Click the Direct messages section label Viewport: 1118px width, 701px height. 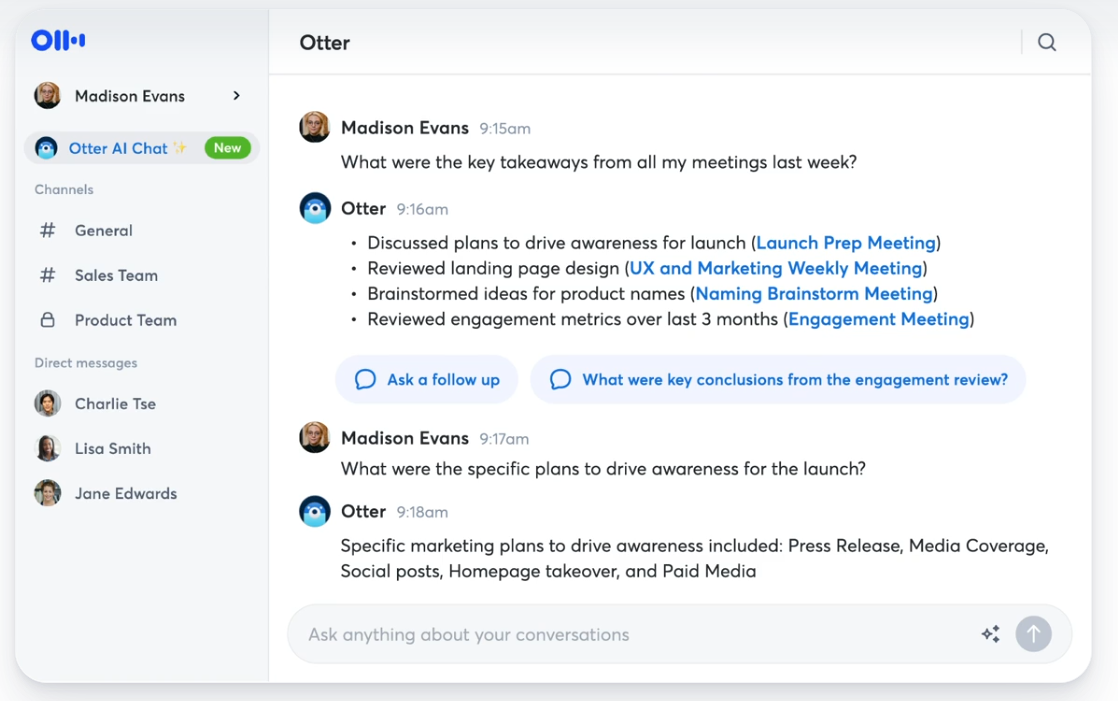tap(86, 363)
